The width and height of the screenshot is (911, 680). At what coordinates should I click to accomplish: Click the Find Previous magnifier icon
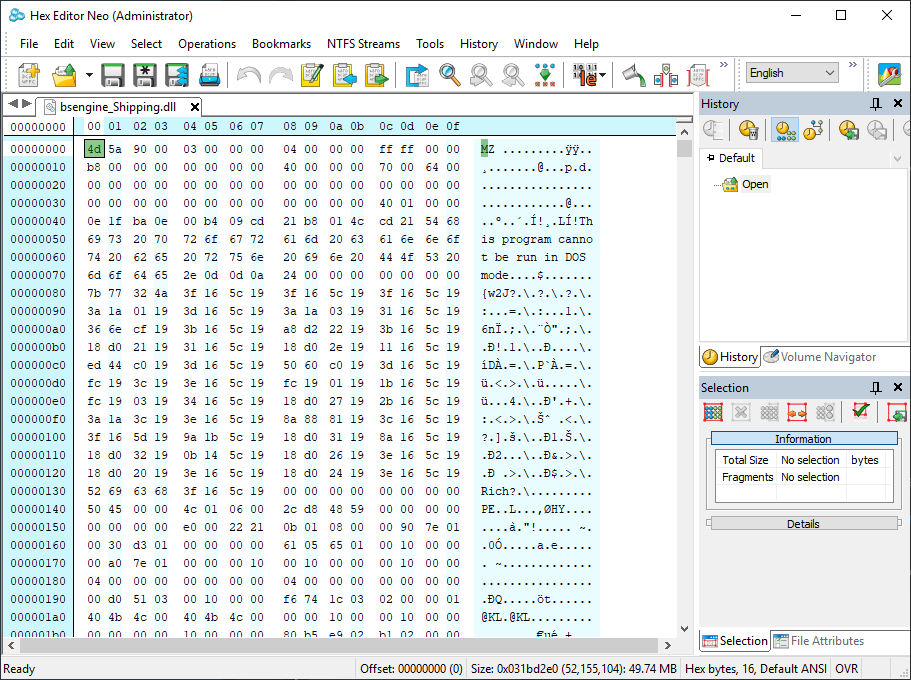(512, 74)
